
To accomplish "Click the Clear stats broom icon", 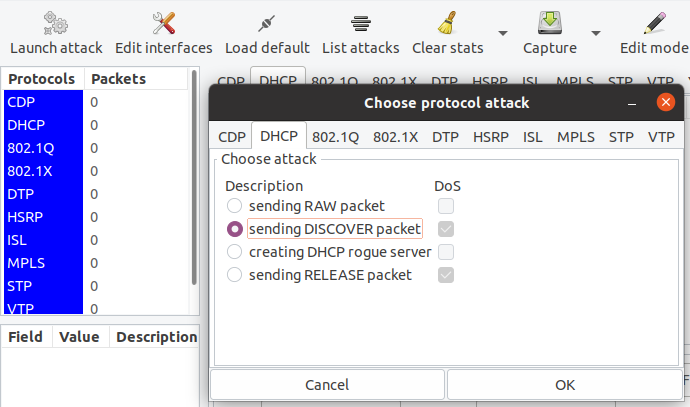I will [447, 23].
